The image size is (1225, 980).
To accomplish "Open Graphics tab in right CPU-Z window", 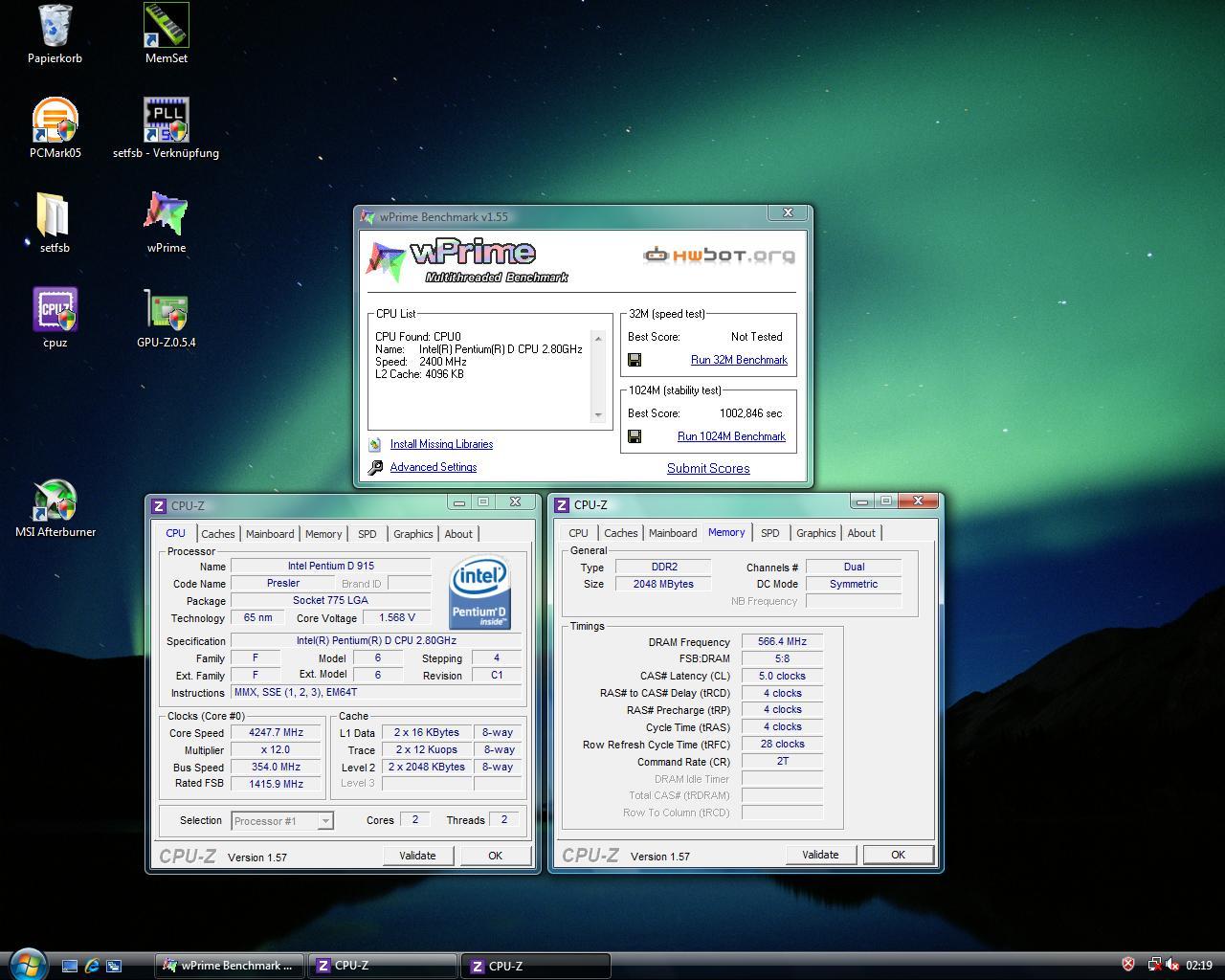I will (x=816, y=533).
